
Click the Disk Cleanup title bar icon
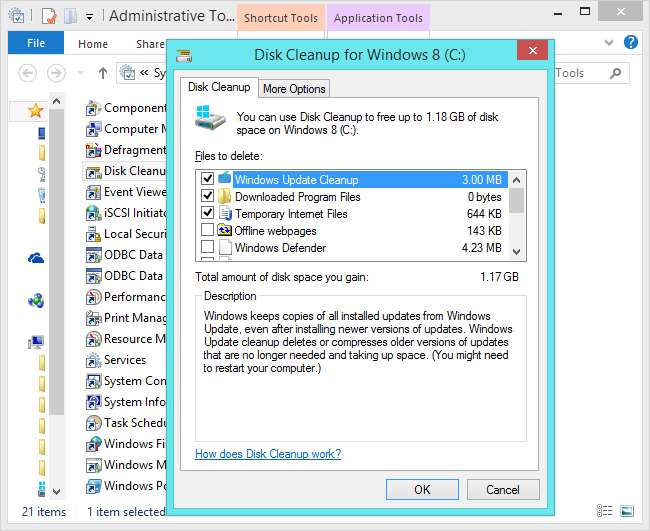tap(184, 56)
